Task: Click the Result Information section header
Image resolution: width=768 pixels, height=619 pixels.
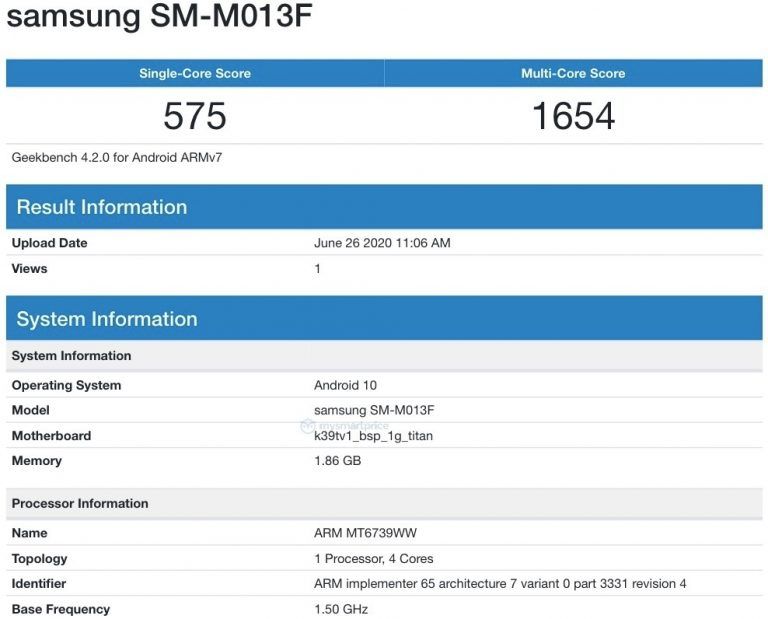Action: click(384, 207)
